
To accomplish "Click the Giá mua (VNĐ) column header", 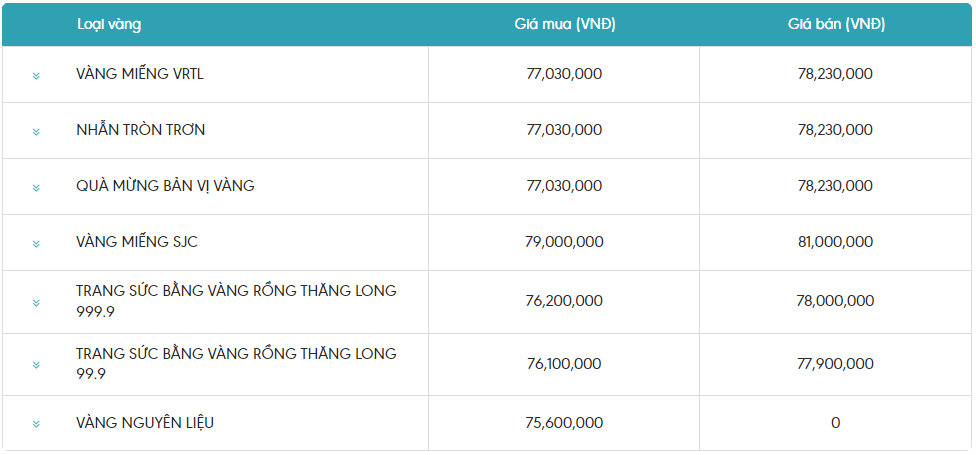I will point(563,24).
